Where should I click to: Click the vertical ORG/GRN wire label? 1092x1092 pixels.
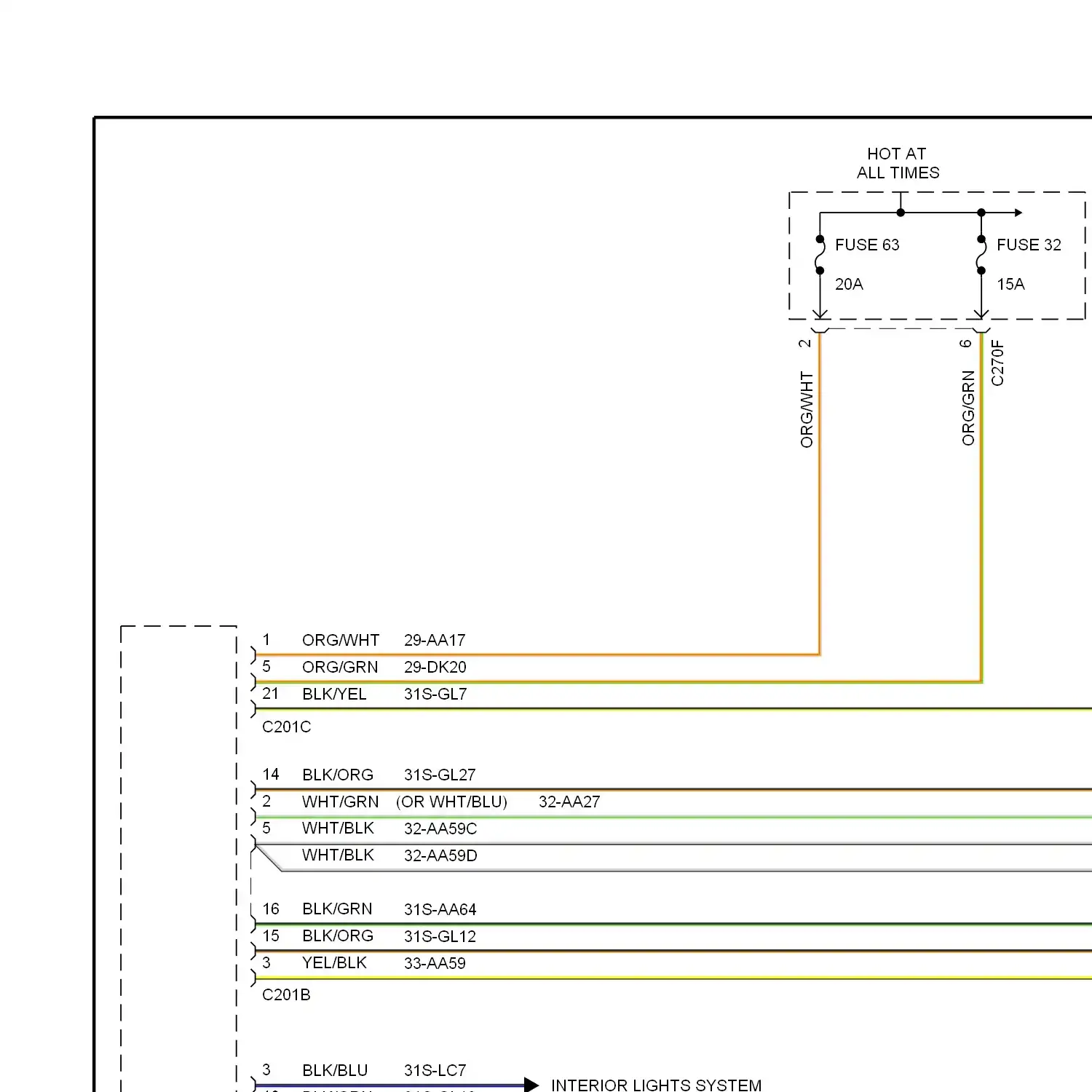pyautogui.click(x=968, y=408)
